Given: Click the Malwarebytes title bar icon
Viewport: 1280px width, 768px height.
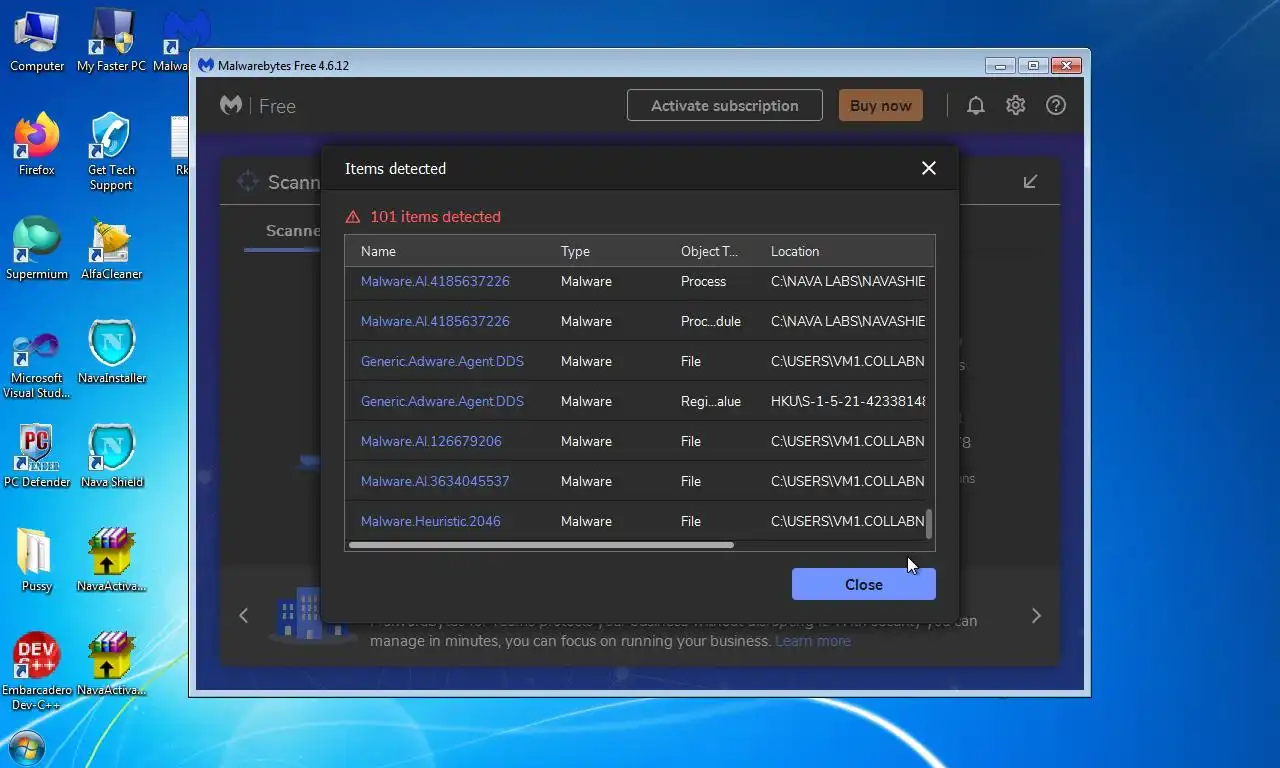Looking at the screenshot, I should [x=206, y=65].
